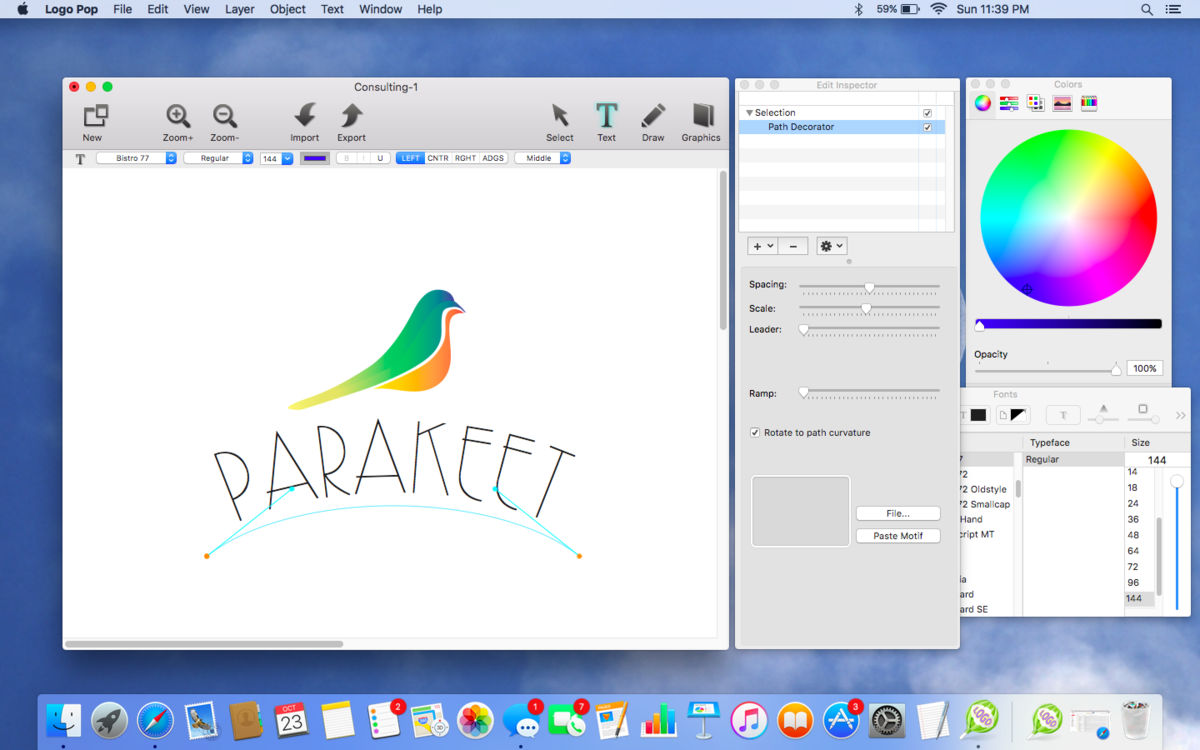The width and height of the screenshot is (1200, 750).
Task: Click the New document toolbar icon
Action: (x=95, y=116)
